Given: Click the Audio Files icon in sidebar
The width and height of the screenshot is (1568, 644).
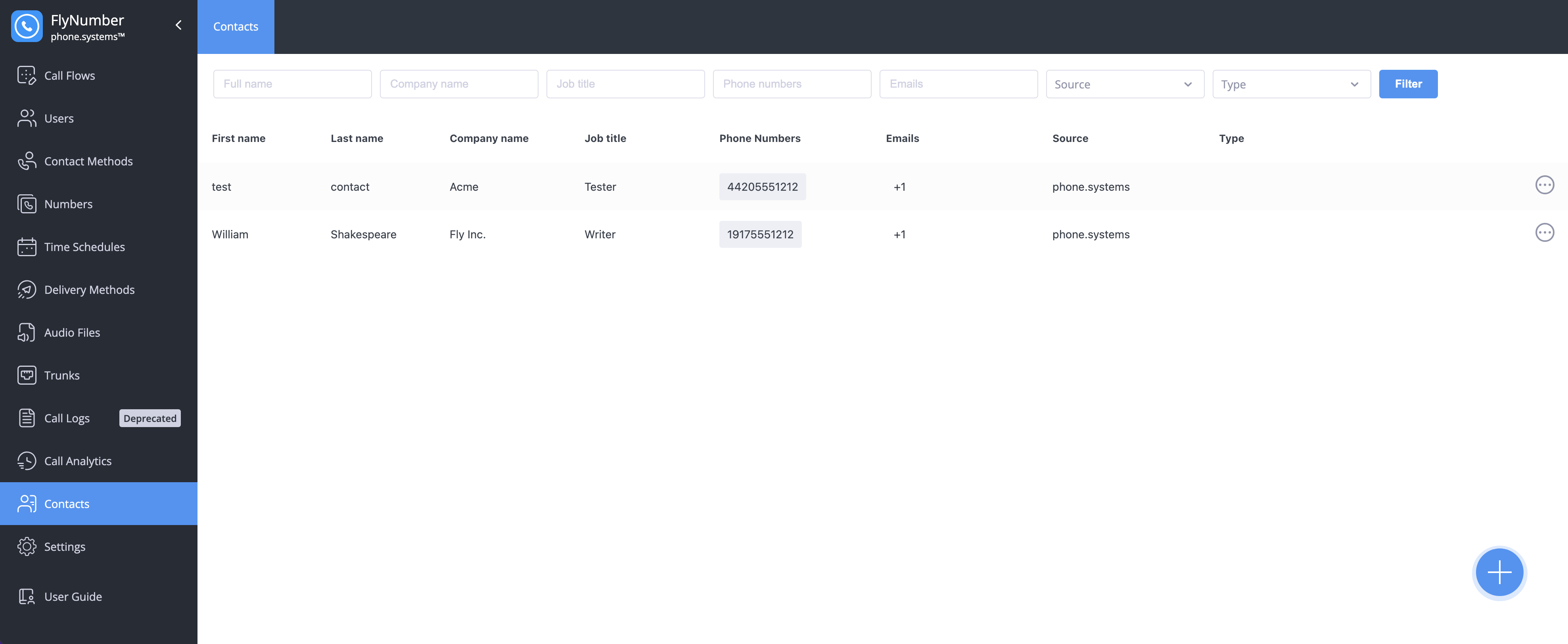Looking at the screenshot, I should pos(27,332).
